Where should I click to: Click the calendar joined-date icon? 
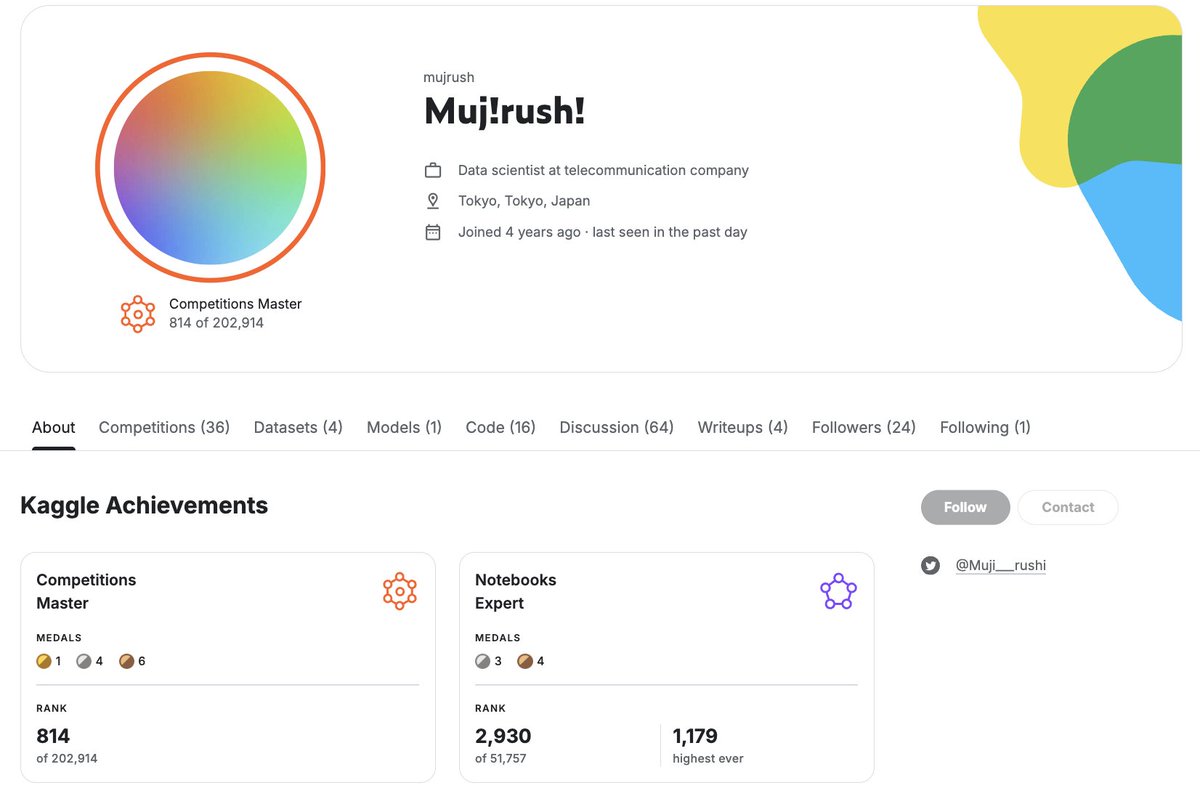tap(433, 232)
